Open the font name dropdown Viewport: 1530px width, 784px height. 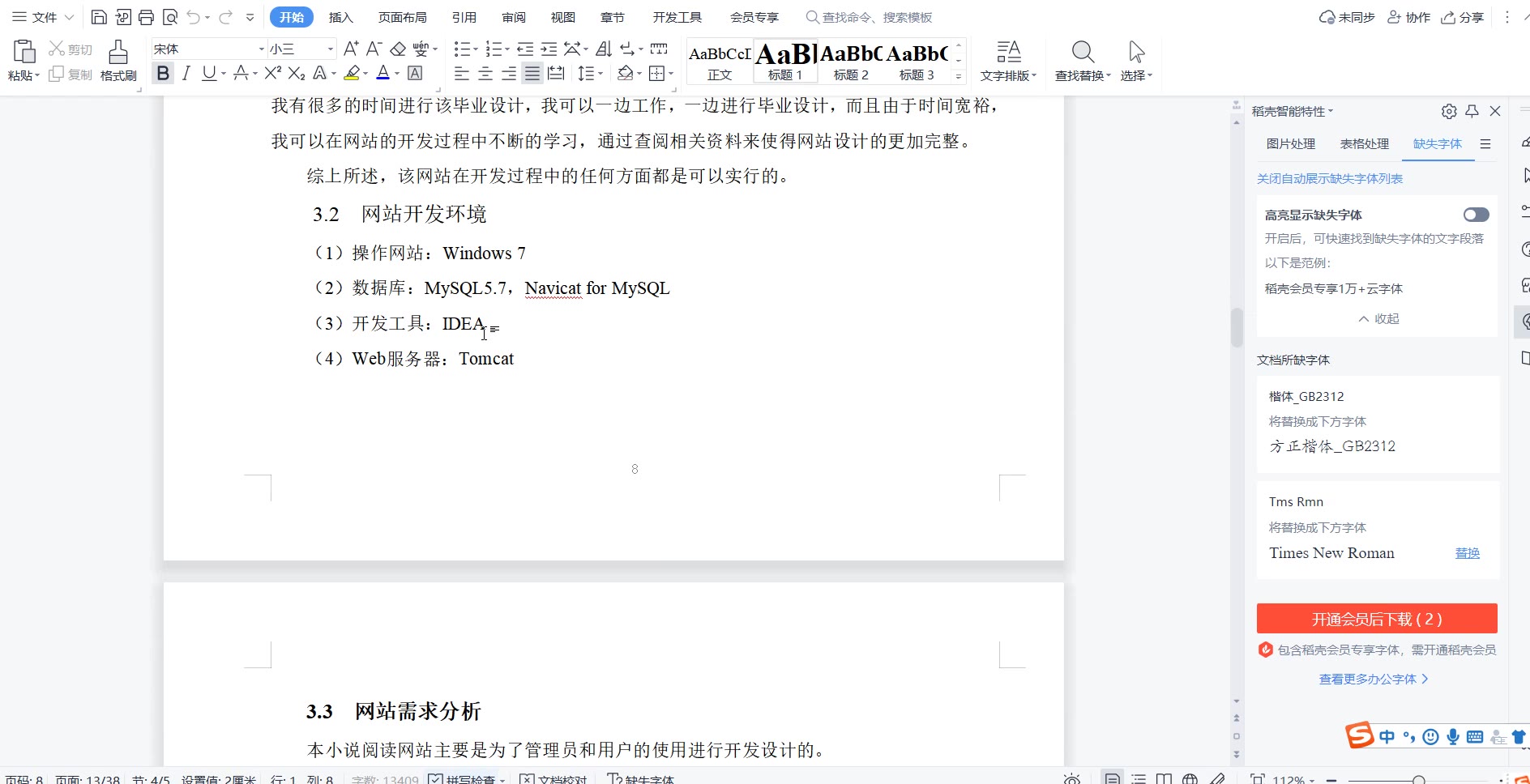coord(262,49)
